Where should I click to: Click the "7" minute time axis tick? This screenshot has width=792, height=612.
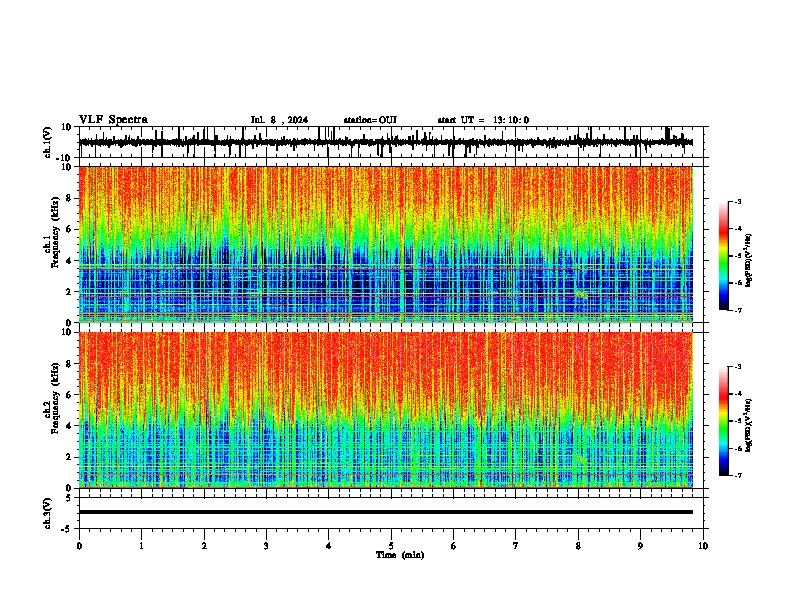(x=516, y=546)
